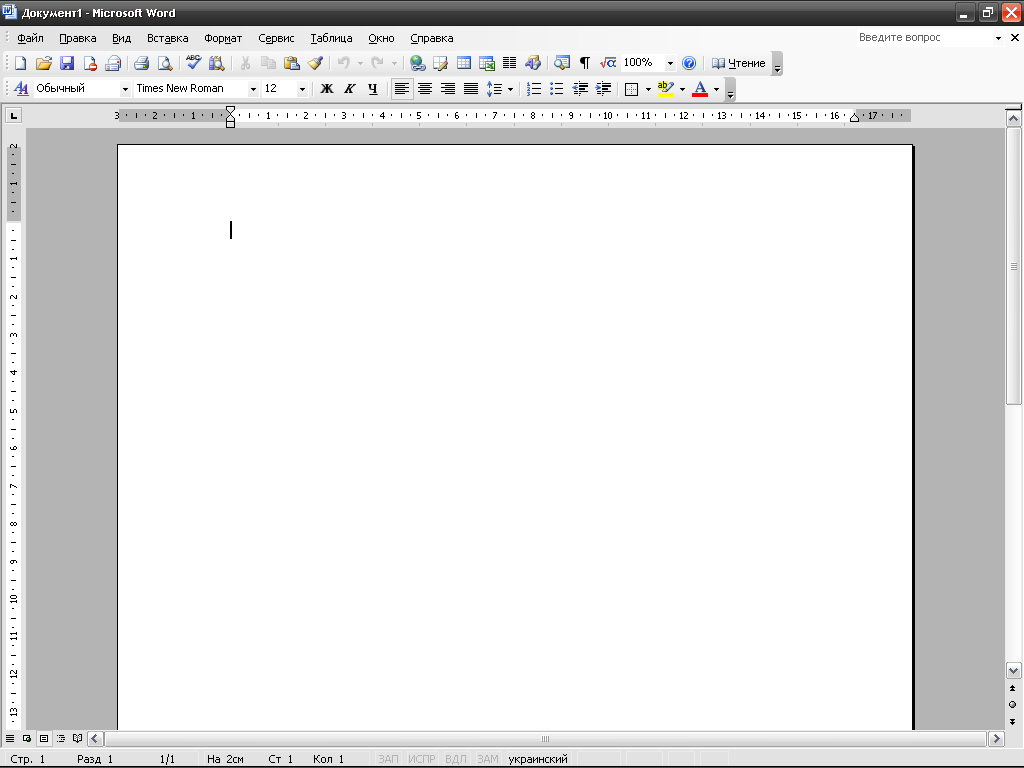Open the drawing panel icon
This screenshot has height=768, width=1024.
533,63
